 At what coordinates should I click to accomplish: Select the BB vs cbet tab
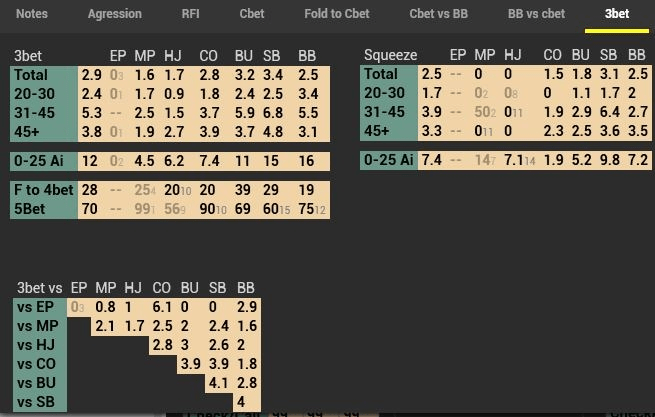536,14
